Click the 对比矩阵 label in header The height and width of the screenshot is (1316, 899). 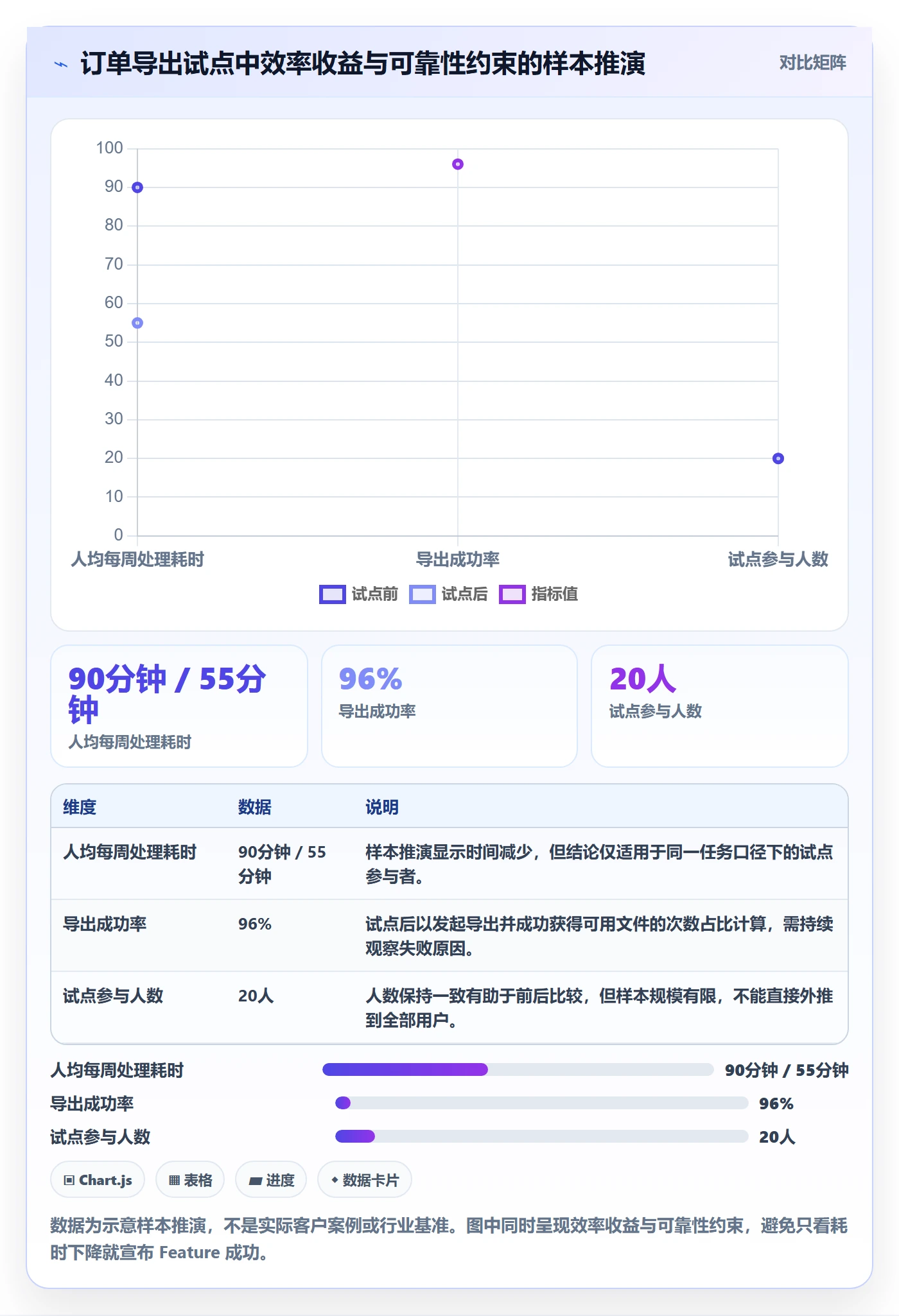[x=812, y=63]
